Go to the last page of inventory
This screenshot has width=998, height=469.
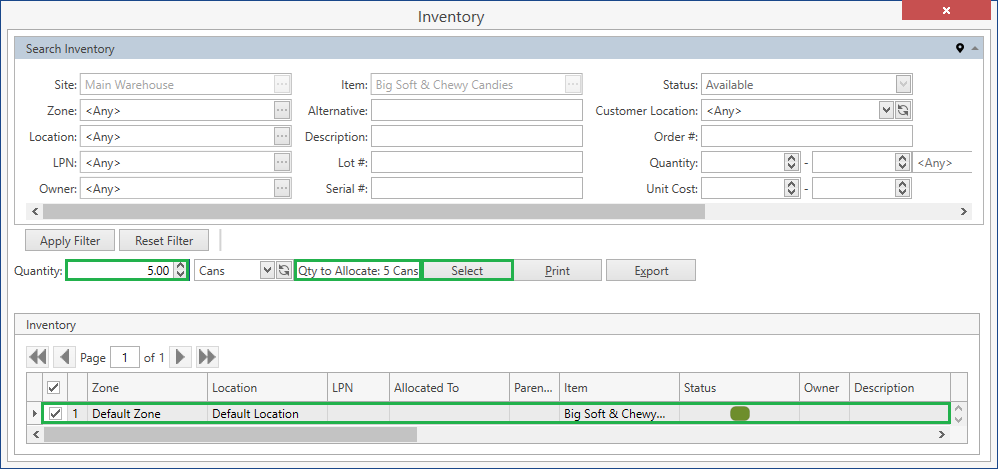coord(207,357)
